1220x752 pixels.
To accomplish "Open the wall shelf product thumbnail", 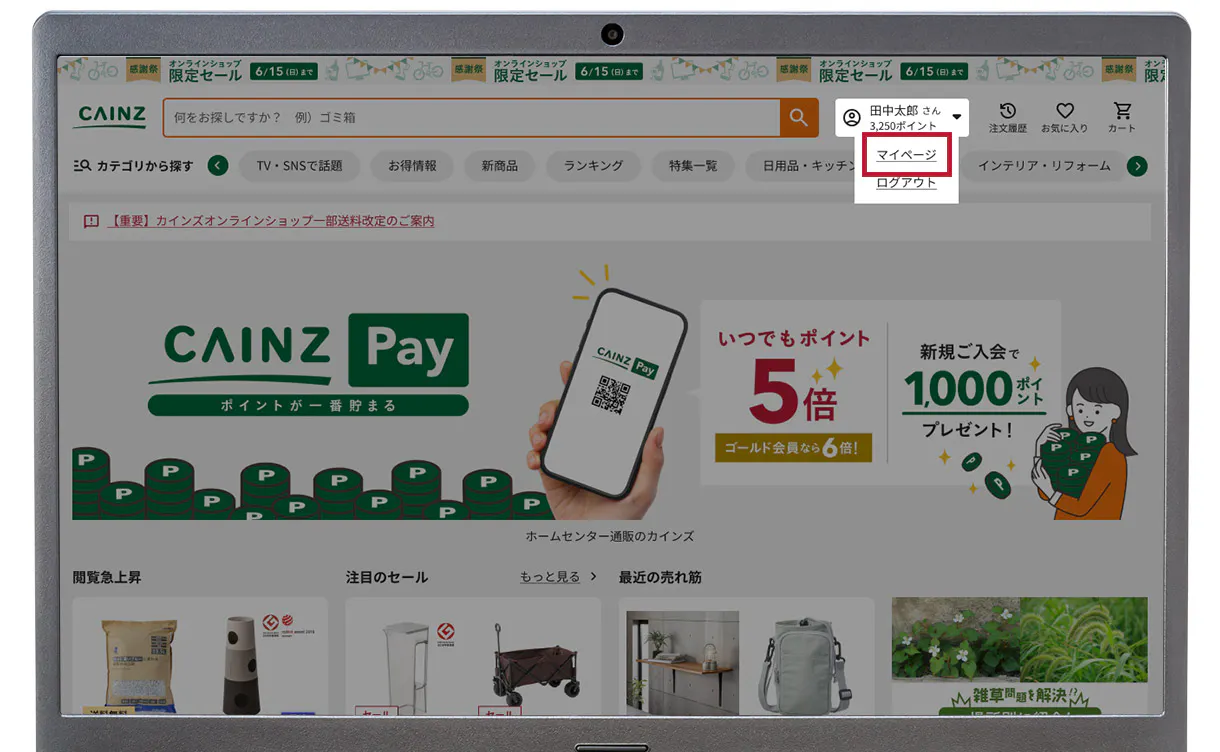I will pos(683,663).
